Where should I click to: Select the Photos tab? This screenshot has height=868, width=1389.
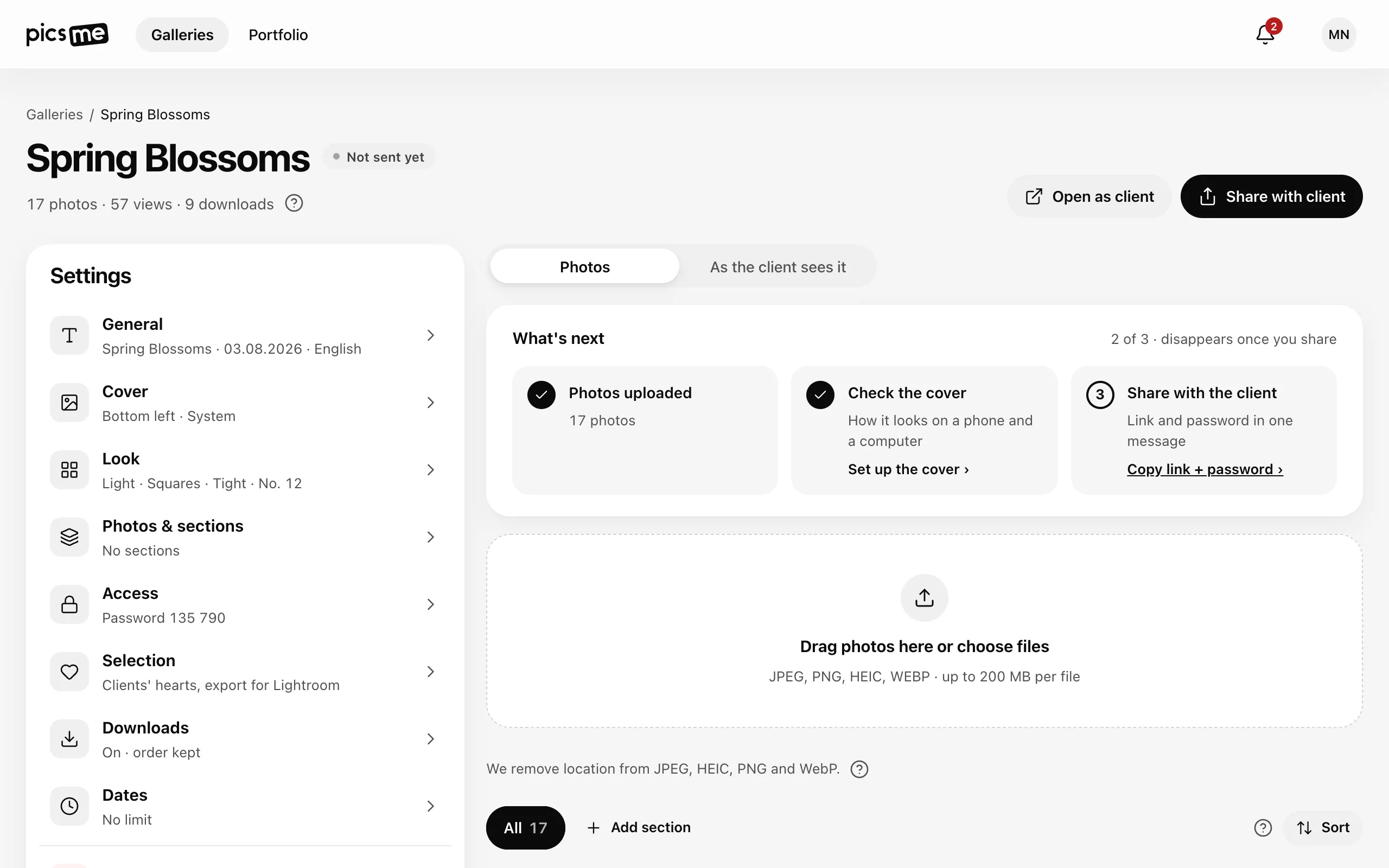(584, 266)
